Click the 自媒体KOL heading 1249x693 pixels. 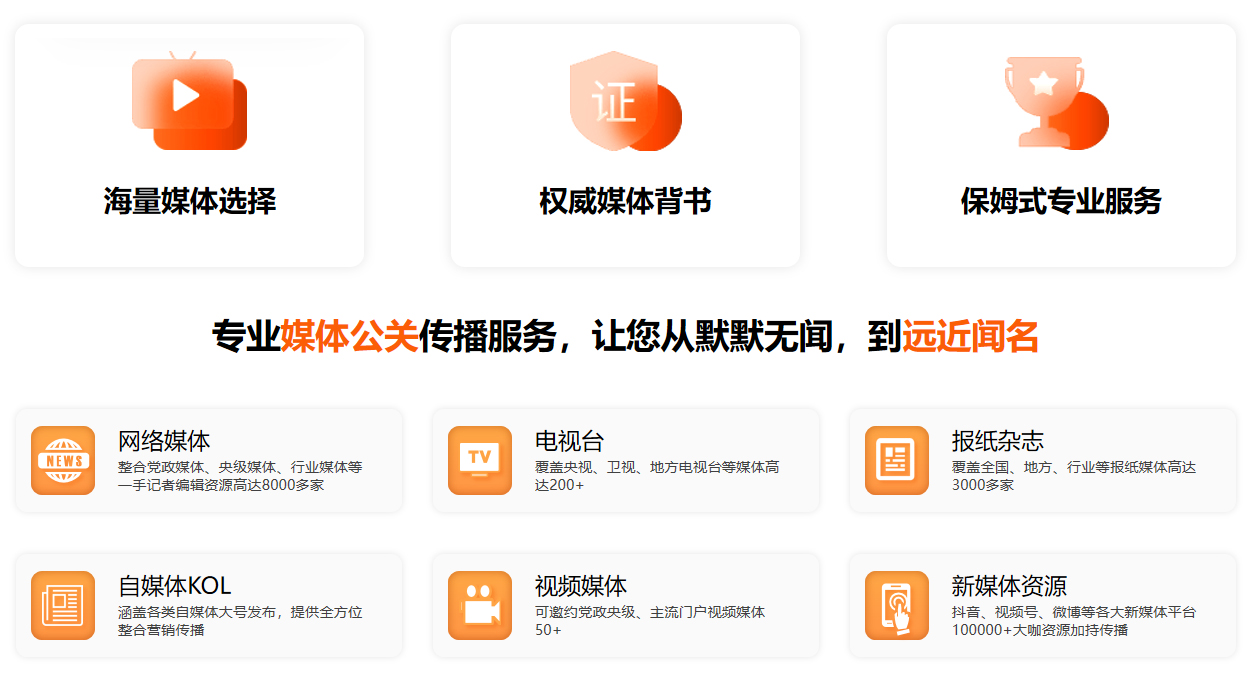coord(175,586)
